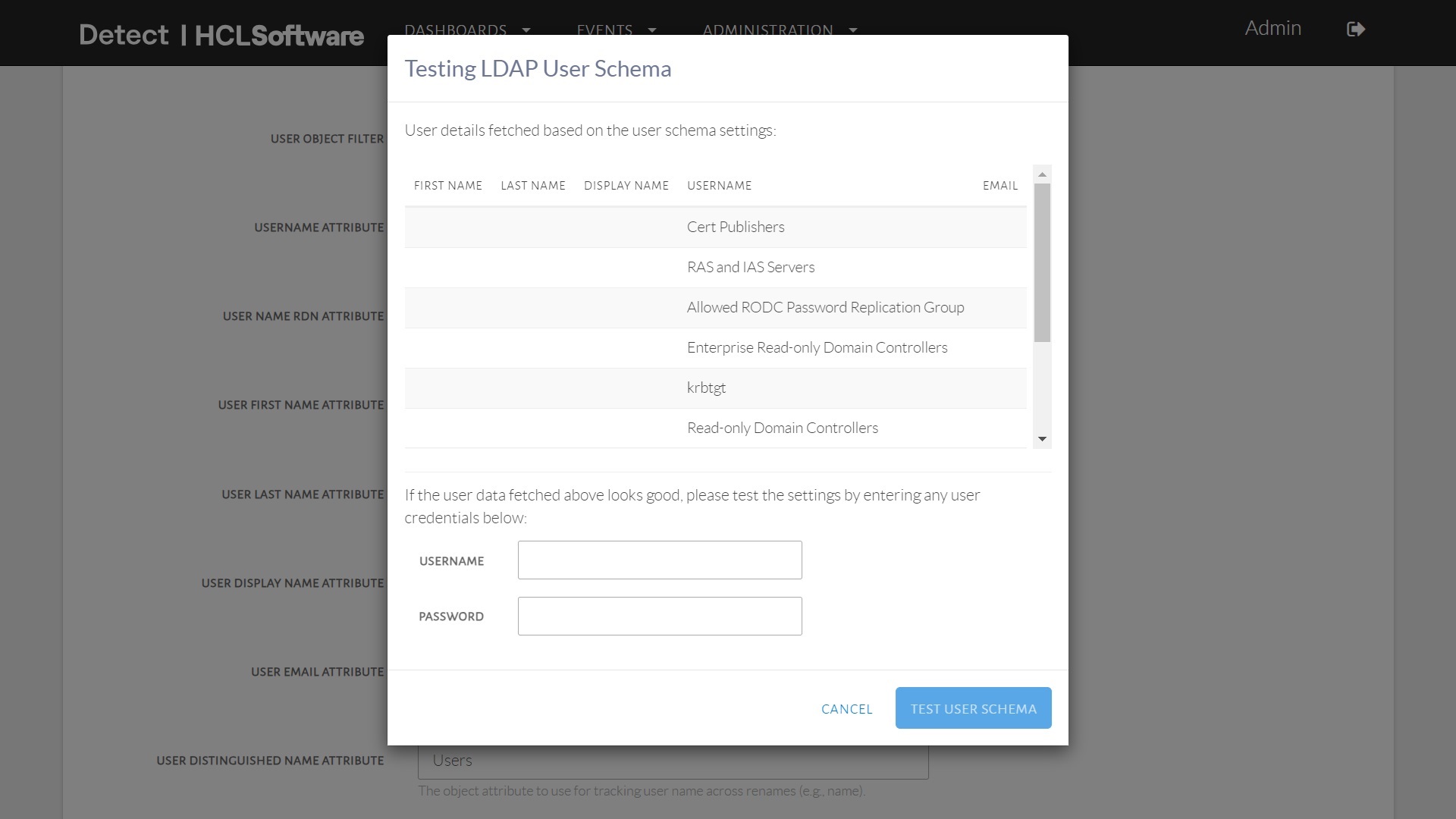Image resolution: width=1456 pixels, height=819 pixels.
Task: Cancel the LDAP schema test dialog
Action: (846, 708)
